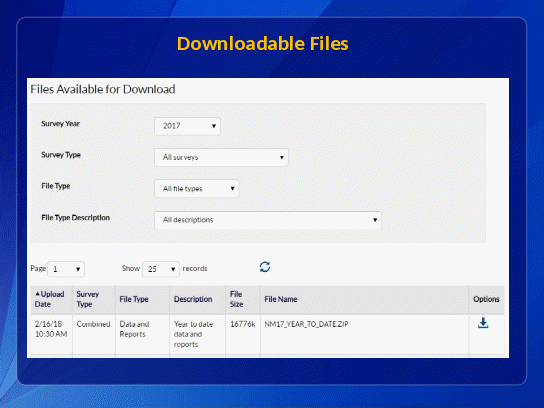Screen dimensions: 544x408
Task: Click the Options column header
Action: 486,299
